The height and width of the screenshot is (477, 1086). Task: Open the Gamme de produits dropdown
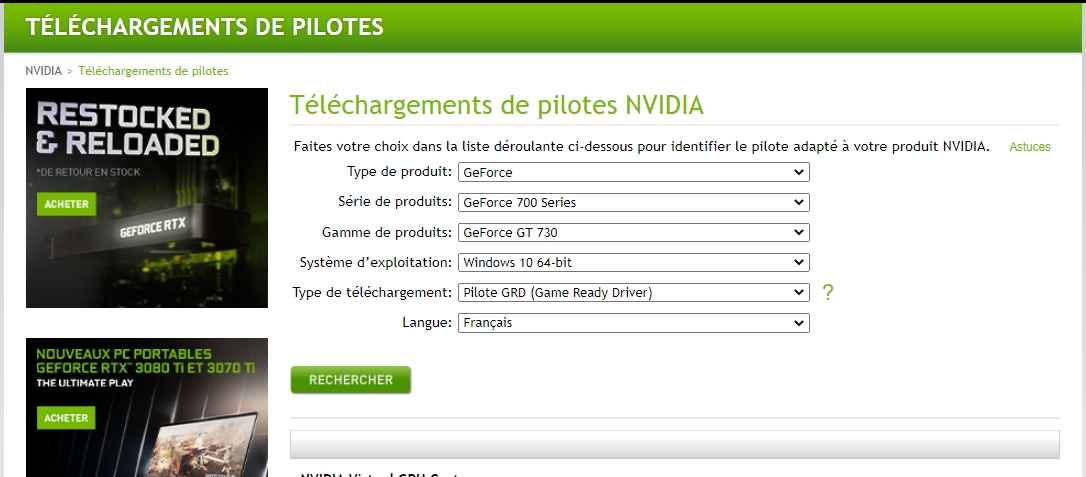pyautogui.click(x=633, y=232)
